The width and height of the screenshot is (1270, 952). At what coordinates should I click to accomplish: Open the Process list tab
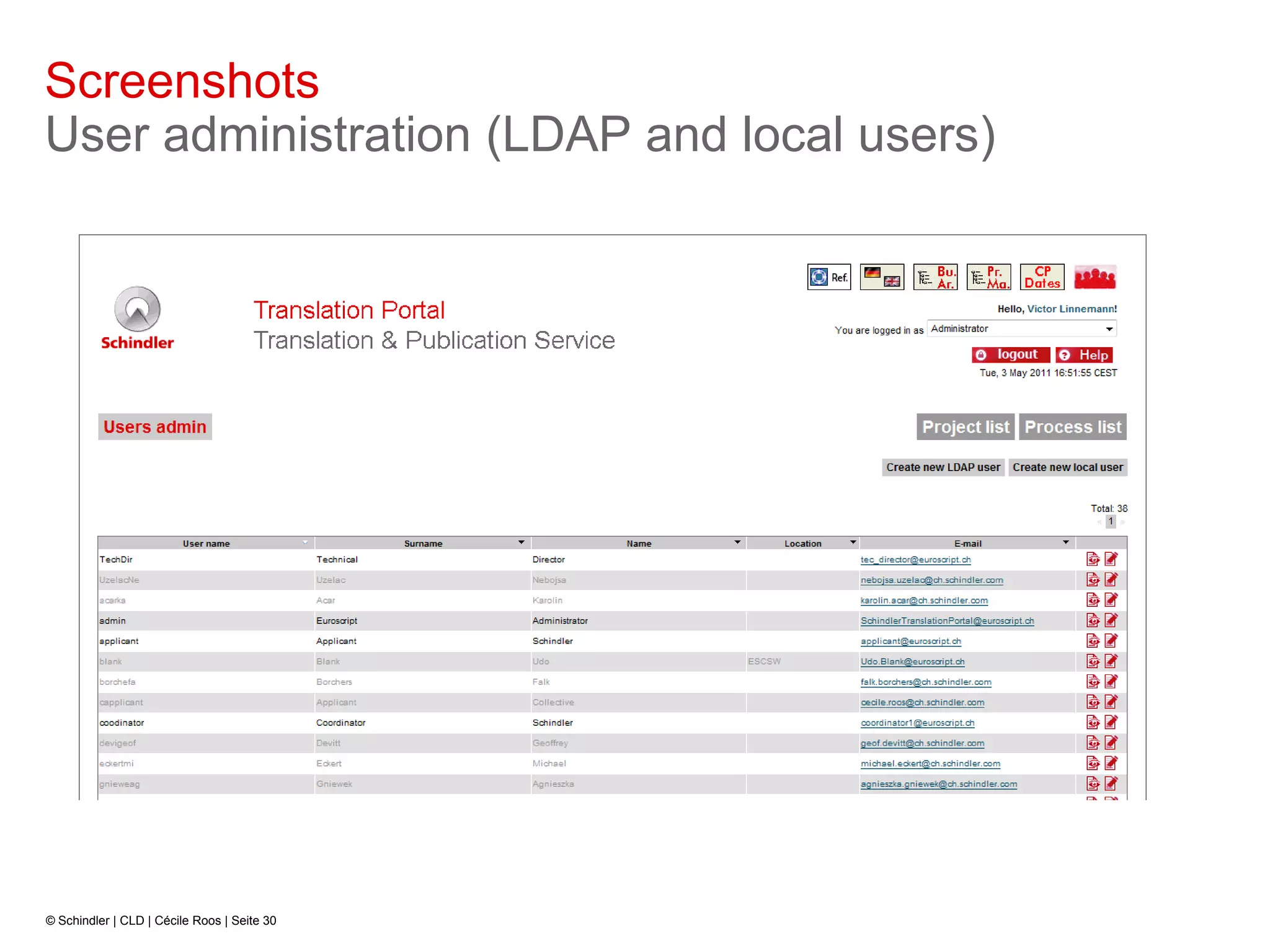click(1073, 427)
